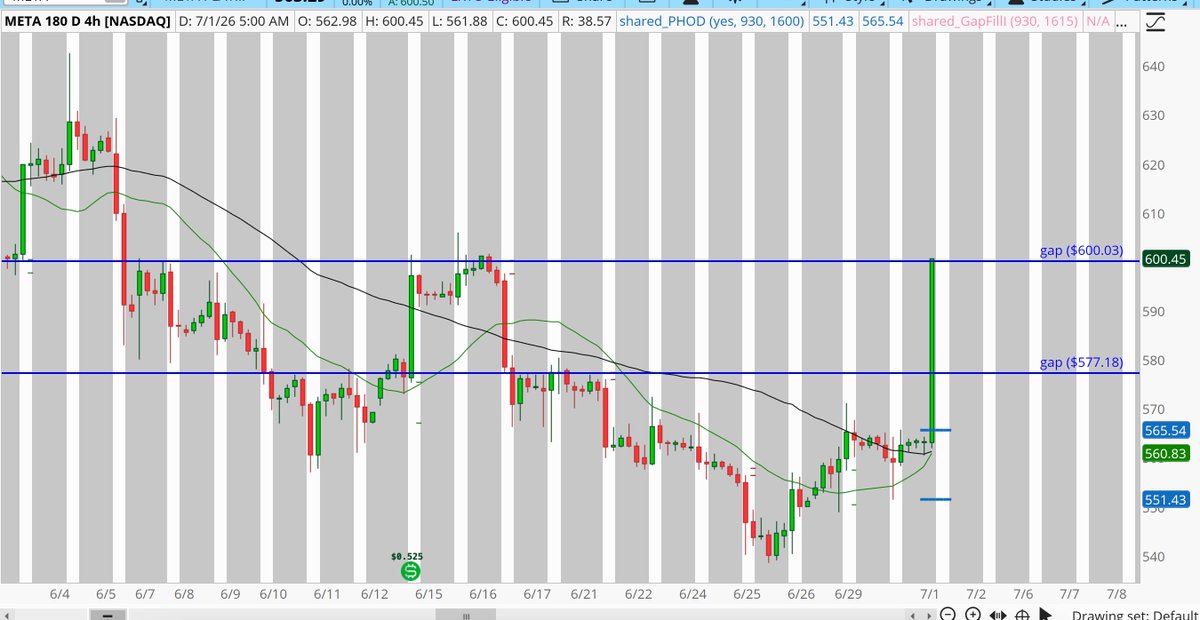Image resolution: width=1200 pixels, height=620 pixels.
Task: Click the blue 551.43 price axis bubble
Action: (x=1168, y=499)
